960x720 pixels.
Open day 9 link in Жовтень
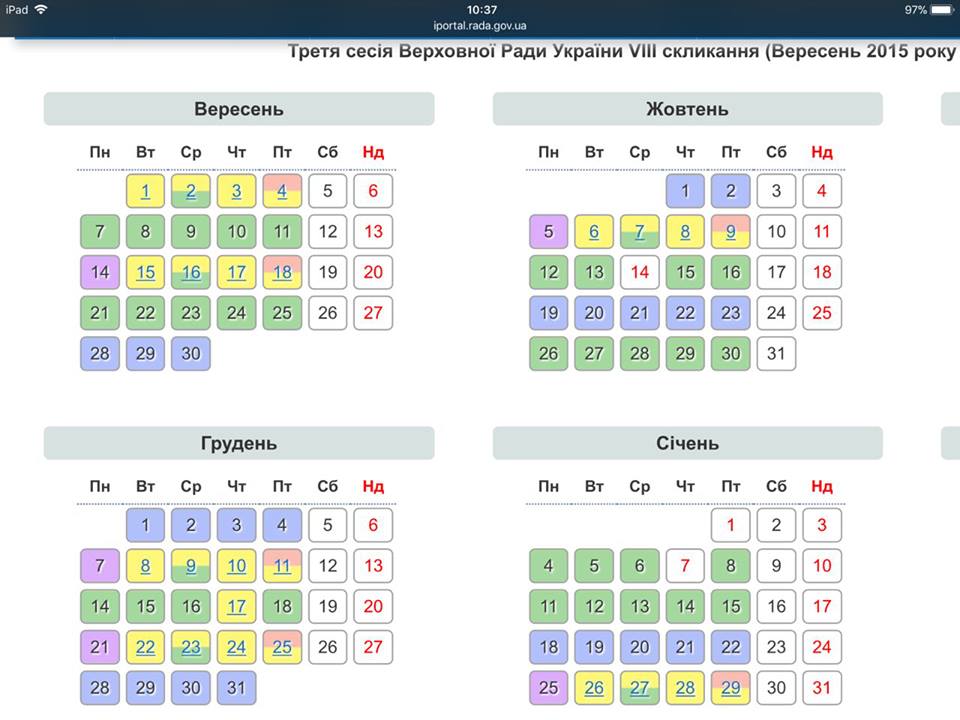click(731, 232)
